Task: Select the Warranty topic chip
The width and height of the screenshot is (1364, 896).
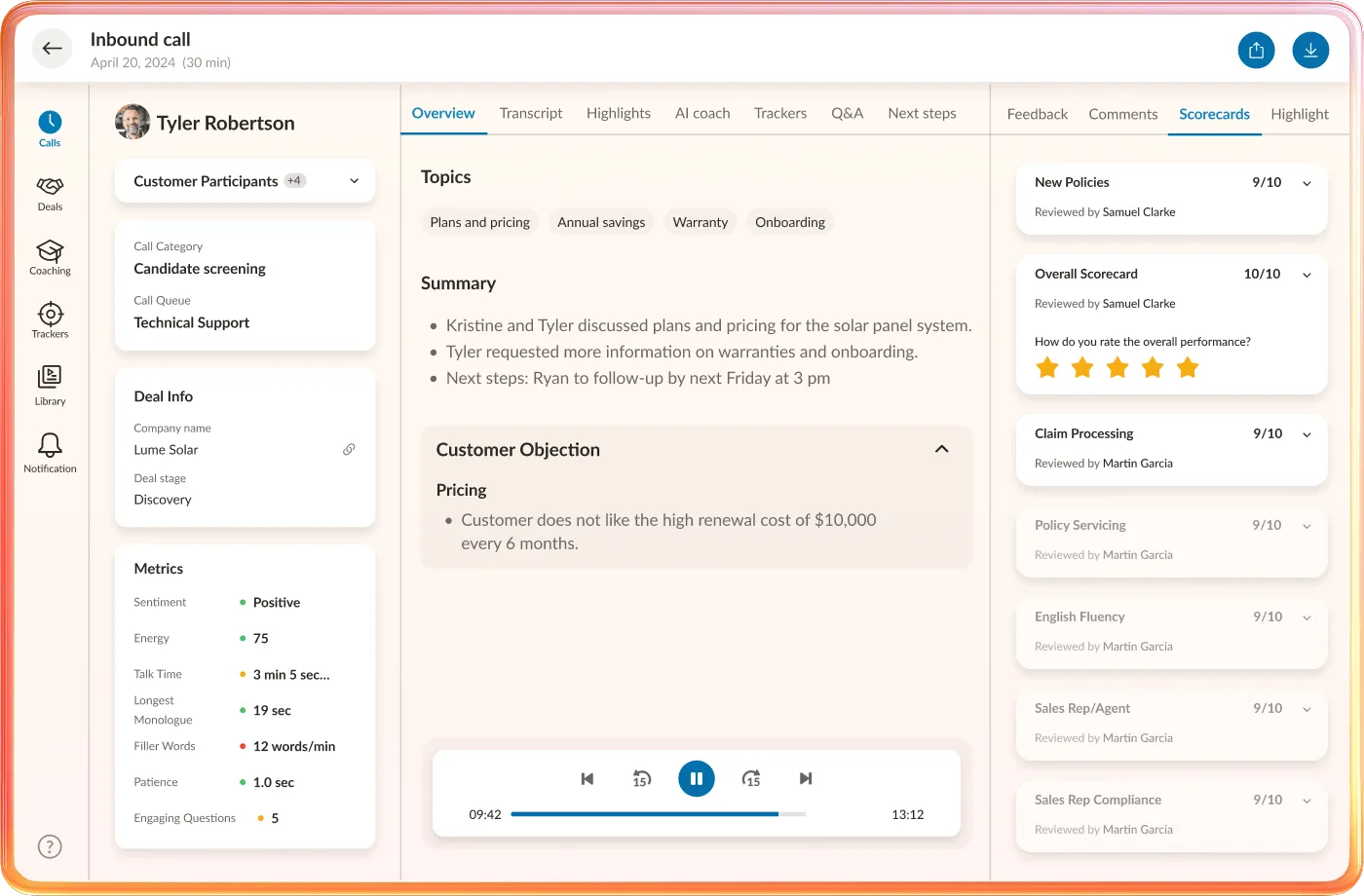Action: [700, 222]
